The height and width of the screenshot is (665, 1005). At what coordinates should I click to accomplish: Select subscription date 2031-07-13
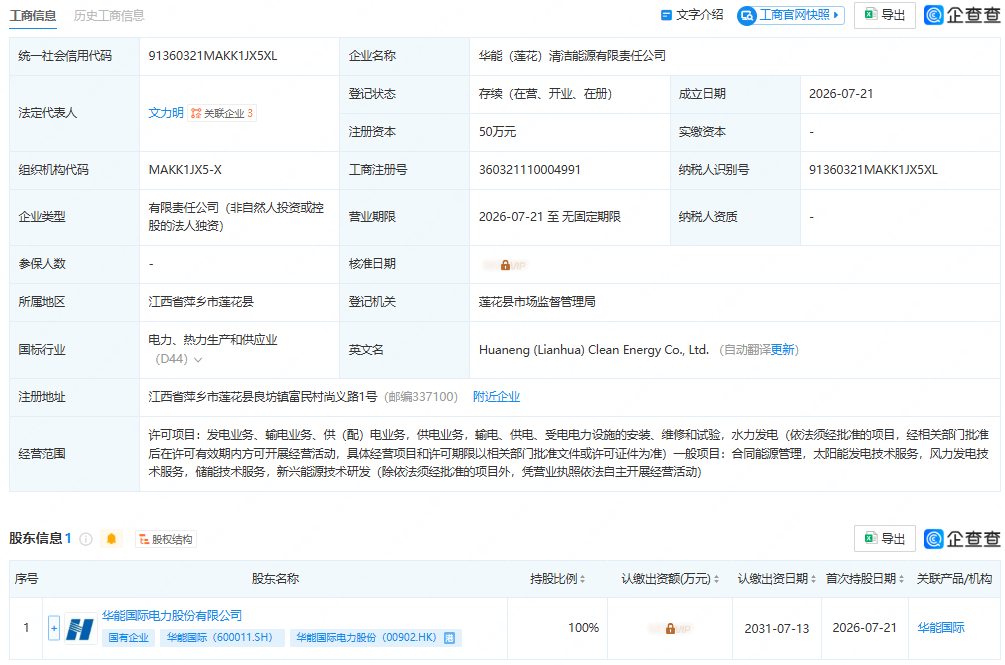tap(777, 629)
